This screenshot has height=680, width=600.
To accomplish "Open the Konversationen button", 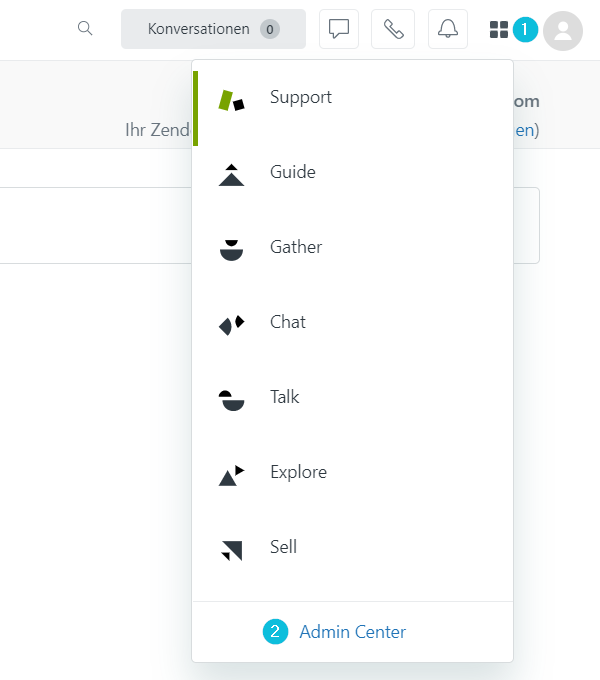I will (213, 29).
